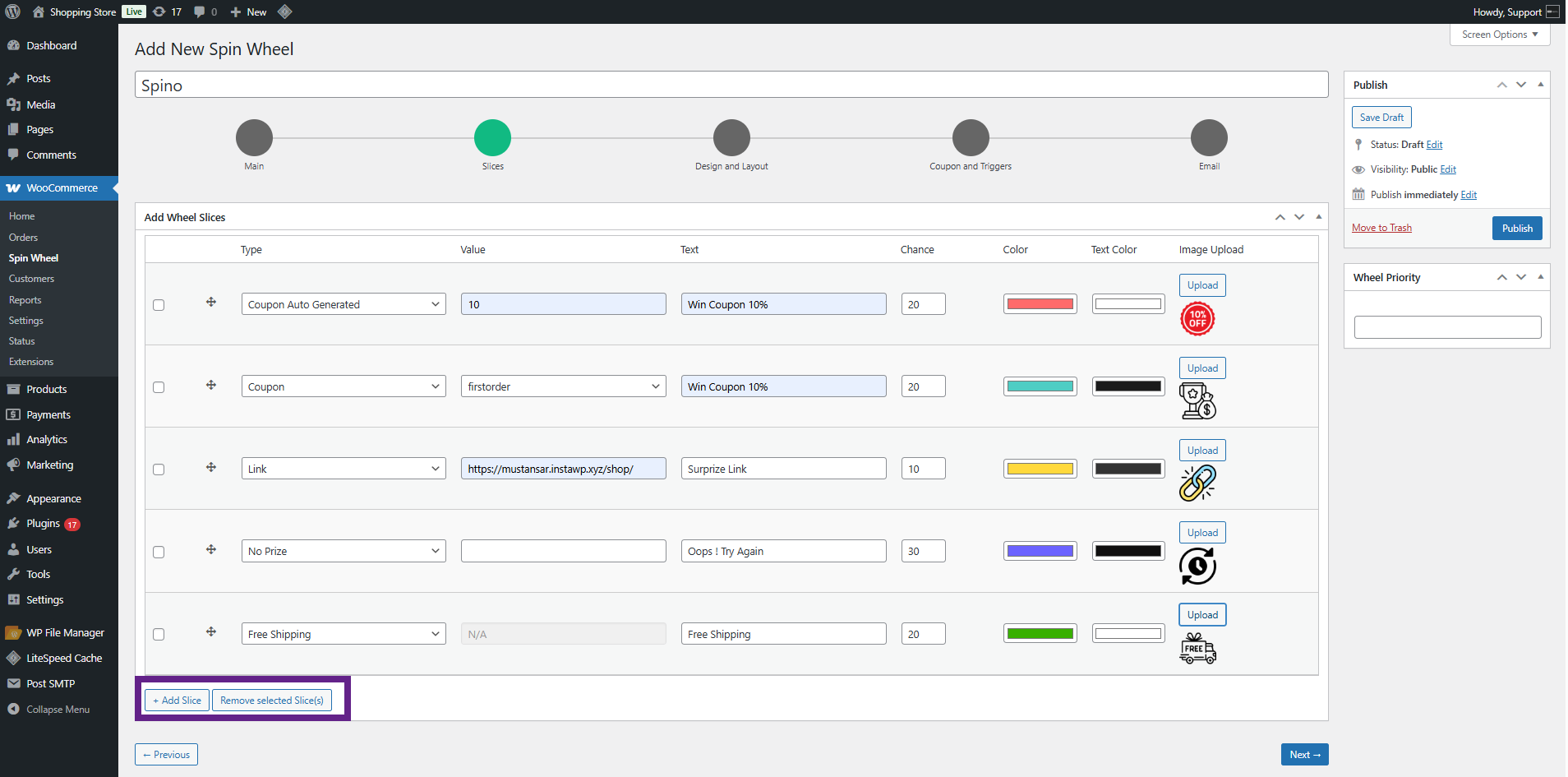Open the updates icon showing 17
This screenshot has height=777, width=1568.
point(167,12)
